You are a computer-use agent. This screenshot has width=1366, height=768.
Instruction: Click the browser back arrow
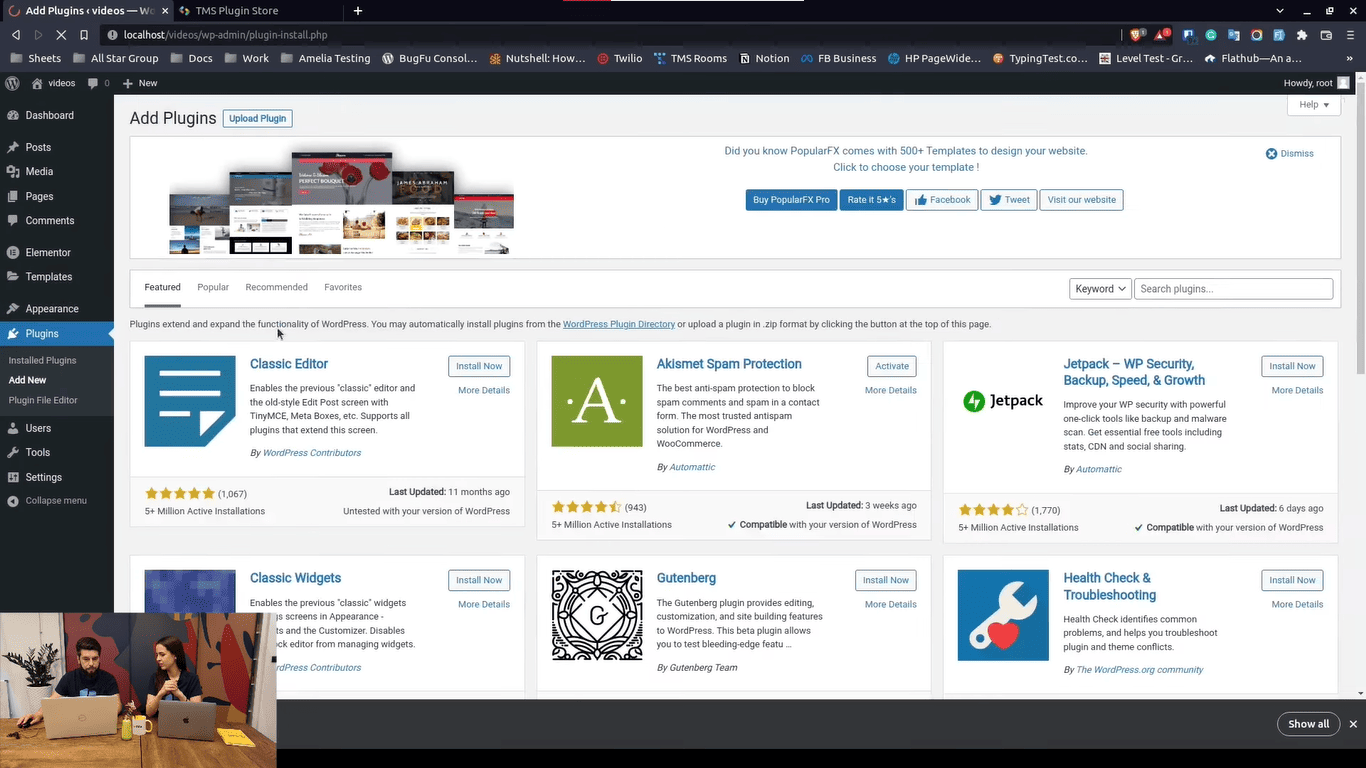pyautogui.click(x=16, y=35)
